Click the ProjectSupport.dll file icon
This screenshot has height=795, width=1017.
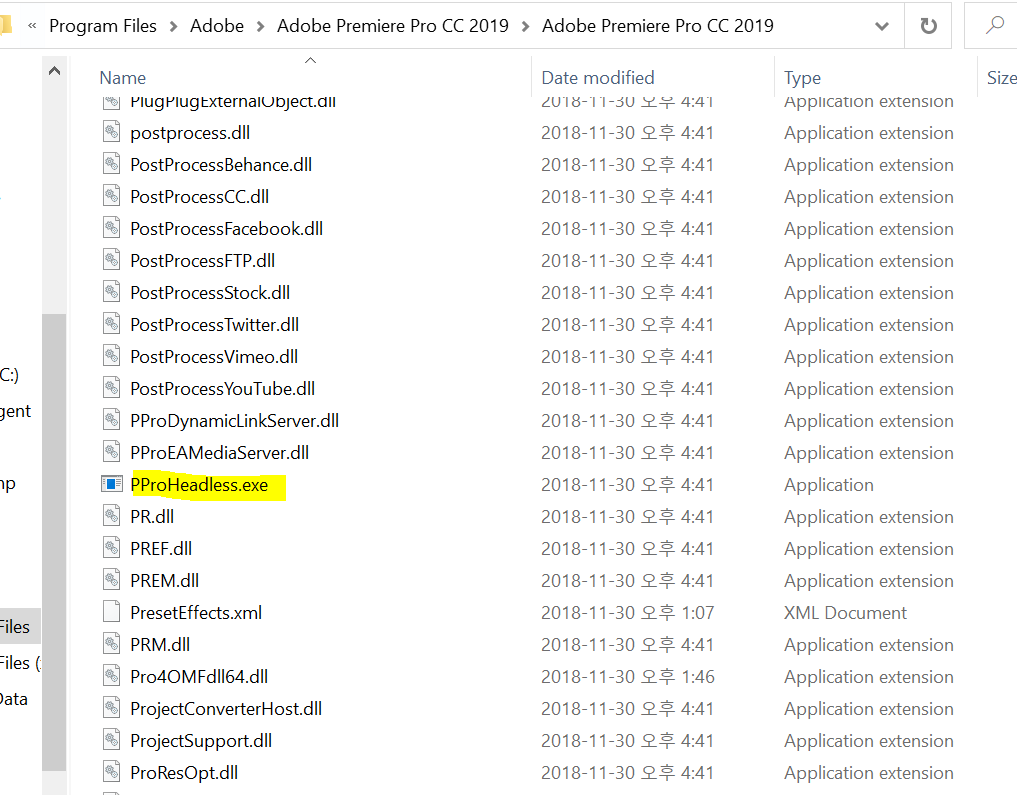pos(112,740)
